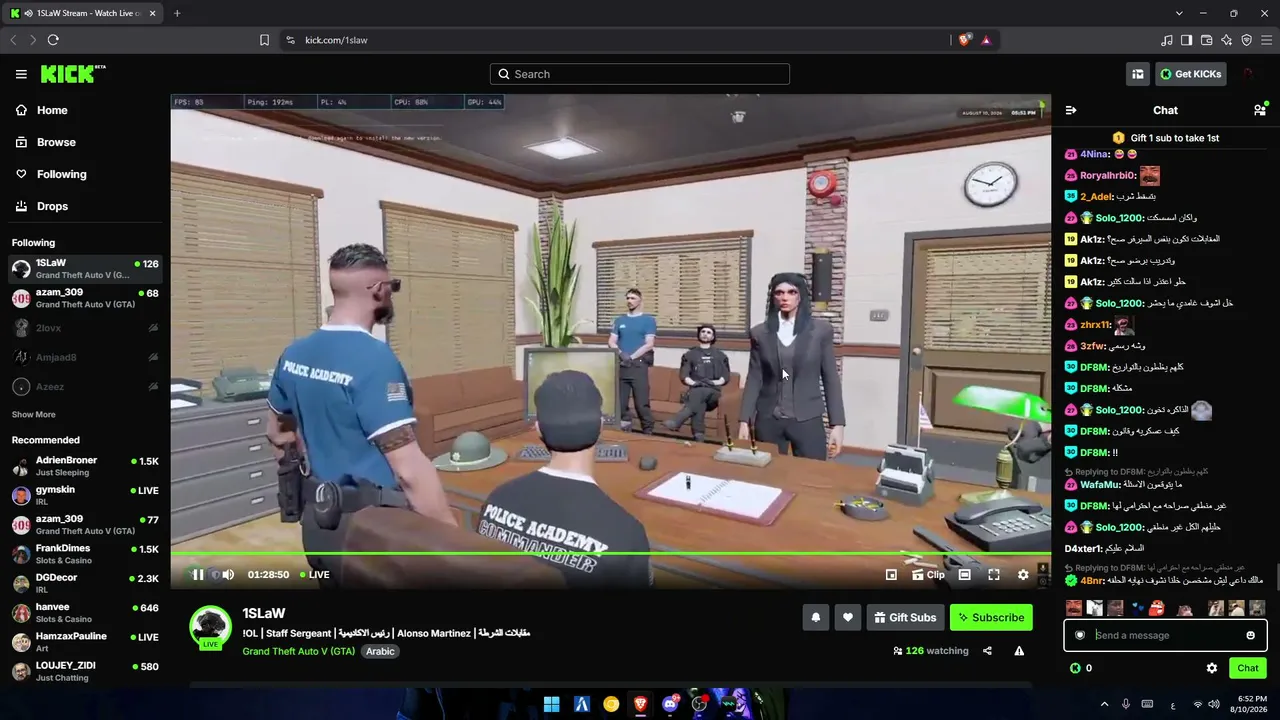Open the 1SLaW streamer avatar under video
Screen dimensions: 1280x720
[x=211, y=627]
